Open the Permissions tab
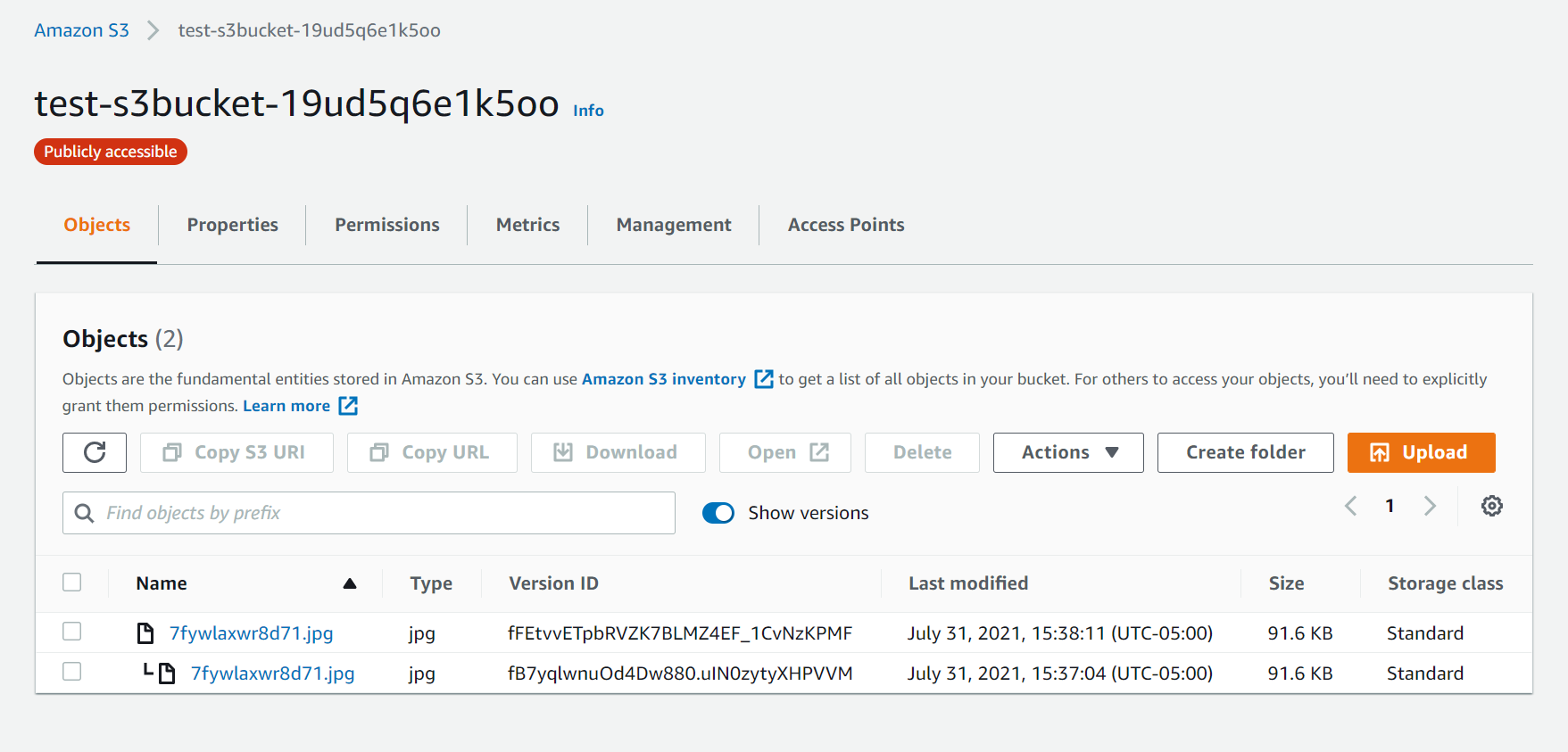Image resolution: width=1568 pixels, height=752 pixels. [x=387, y=225]
